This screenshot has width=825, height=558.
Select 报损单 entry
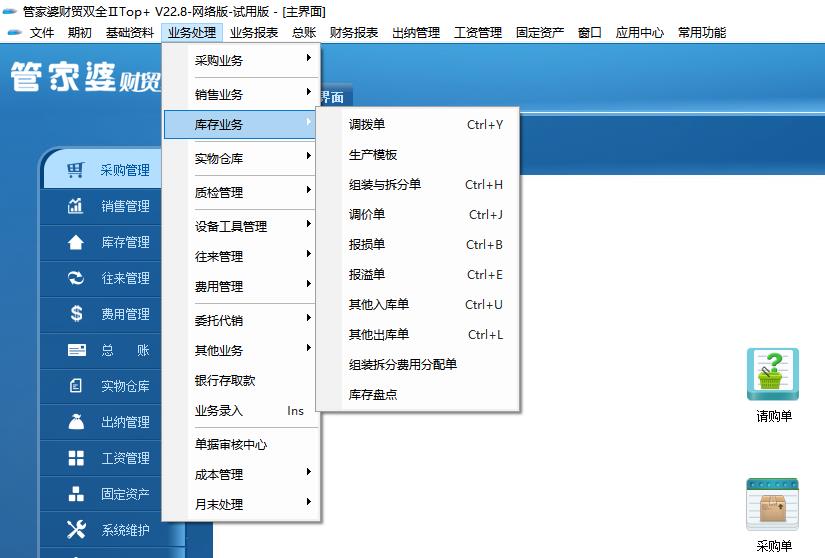(x=418, y=245)
